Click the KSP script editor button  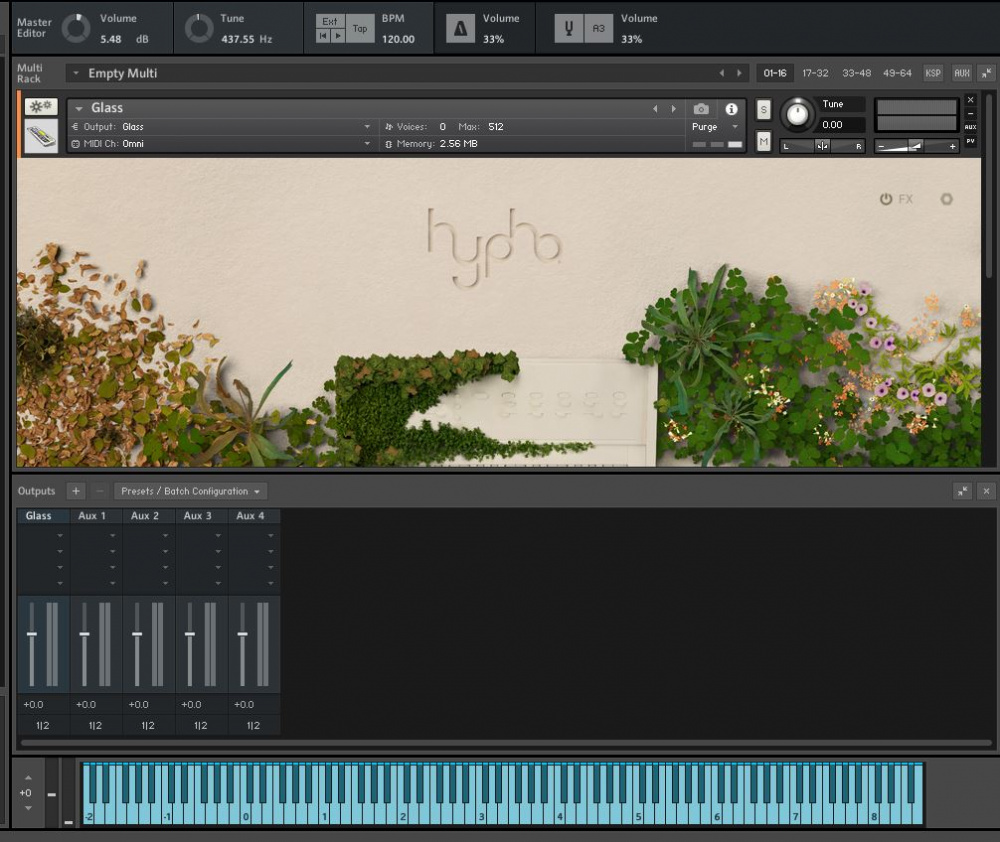coord(932,73)
